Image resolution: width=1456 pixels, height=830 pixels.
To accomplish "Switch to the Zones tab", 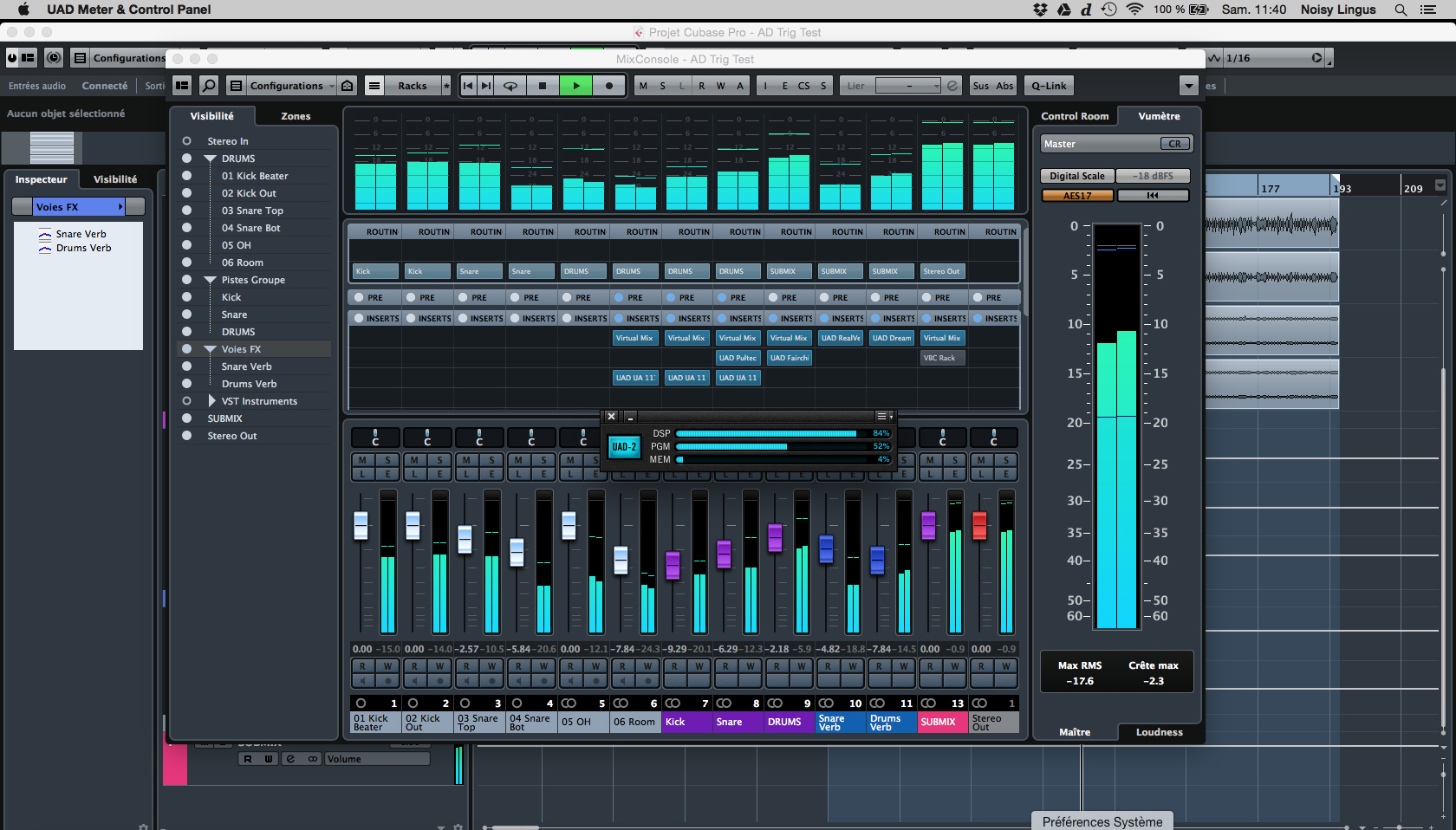I will click(x=296, y=115).
